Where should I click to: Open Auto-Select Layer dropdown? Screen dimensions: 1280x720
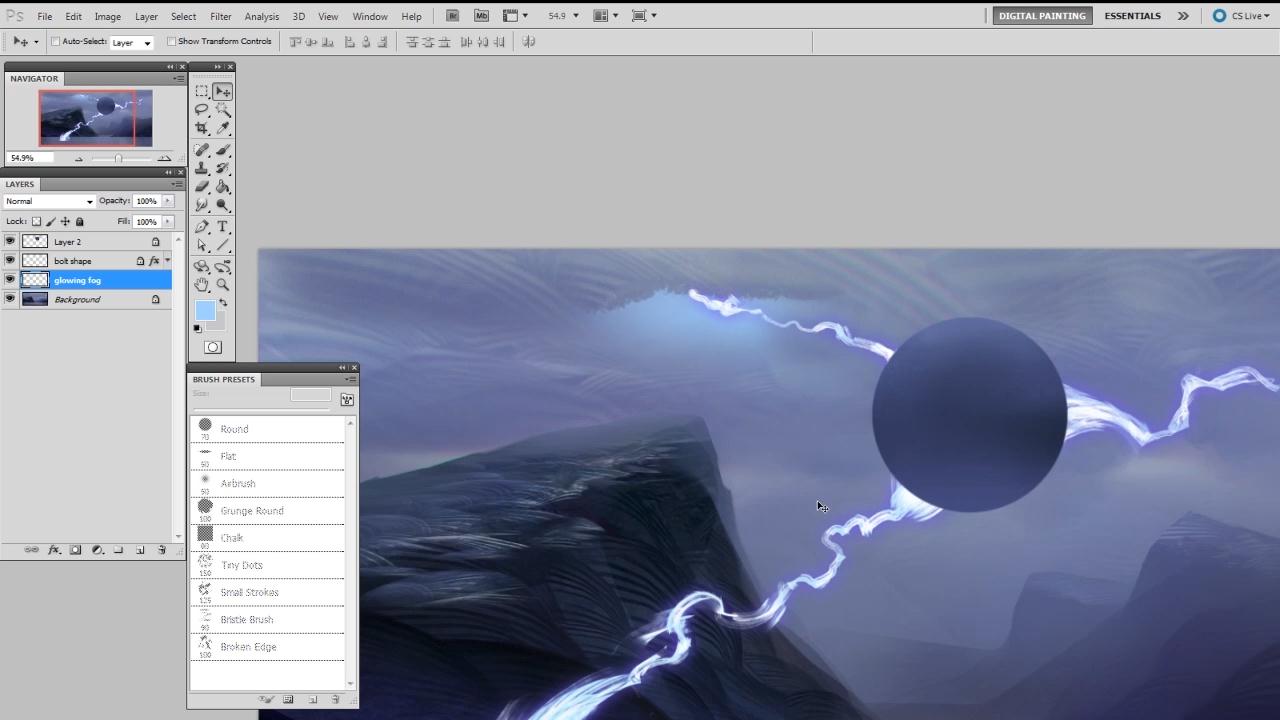[x=131, y=42]
